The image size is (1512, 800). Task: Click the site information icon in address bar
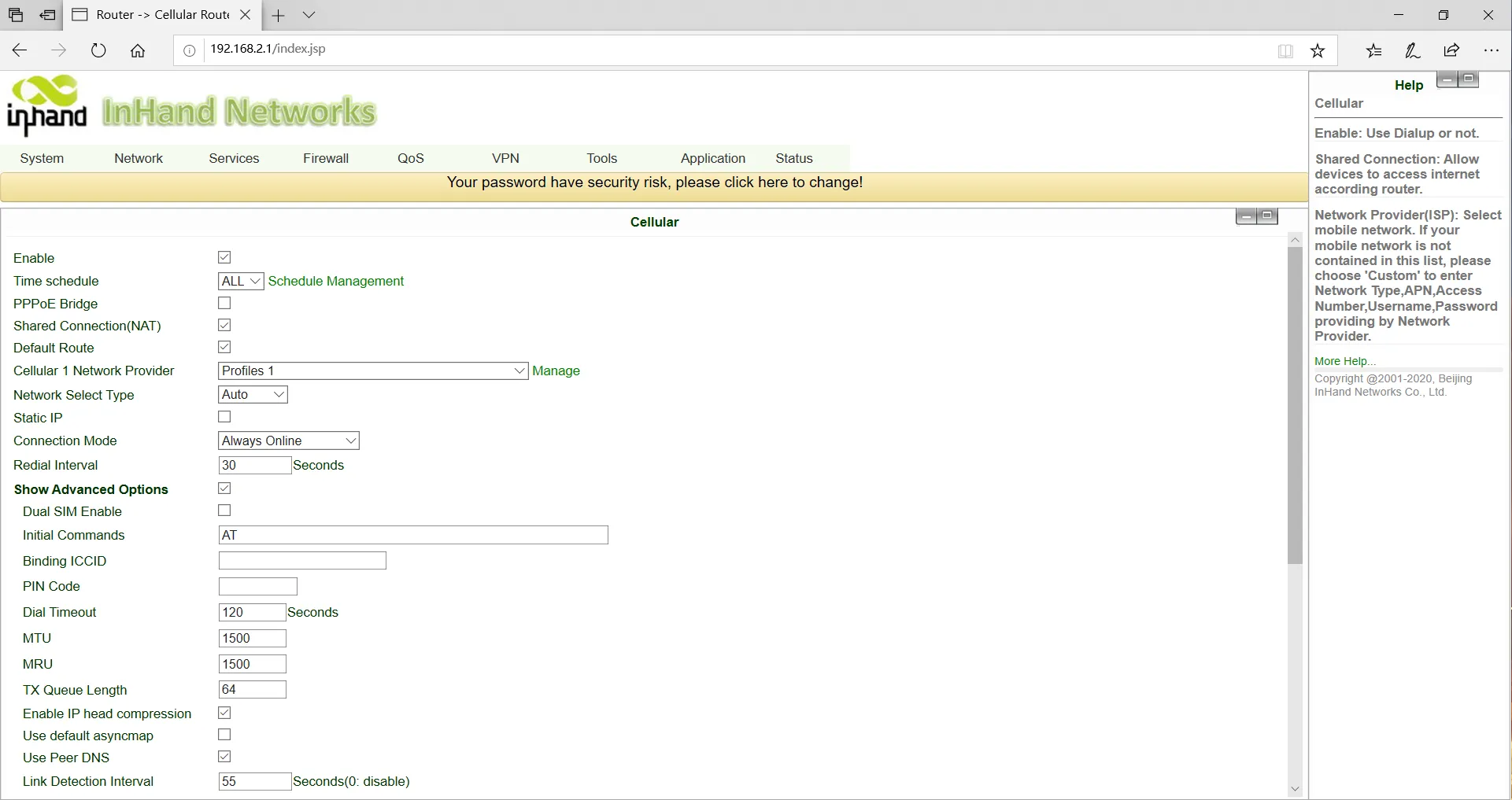coord(189,50)
